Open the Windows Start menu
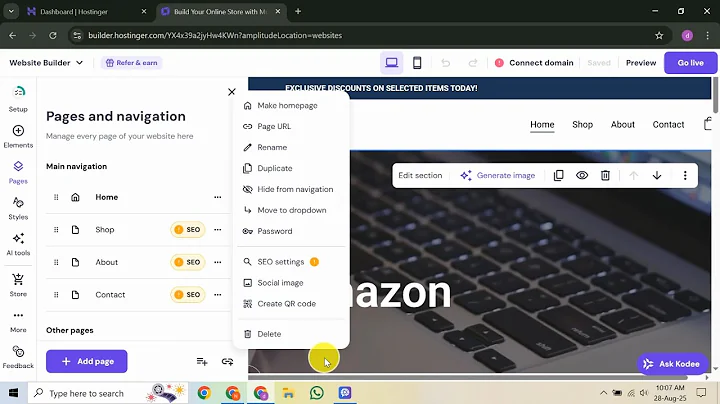The image size is (720, 404). pos(13,393)
